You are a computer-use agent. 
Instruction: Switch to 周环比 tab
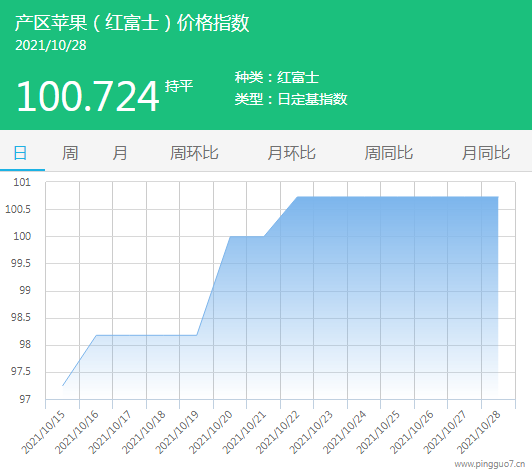tap(194, 153)
